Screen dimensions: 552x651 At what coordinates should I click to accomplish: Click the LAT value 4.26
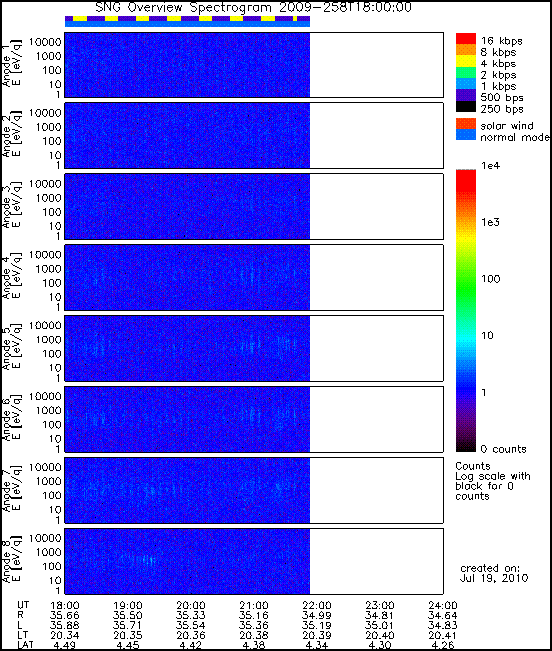coord(443,646)
